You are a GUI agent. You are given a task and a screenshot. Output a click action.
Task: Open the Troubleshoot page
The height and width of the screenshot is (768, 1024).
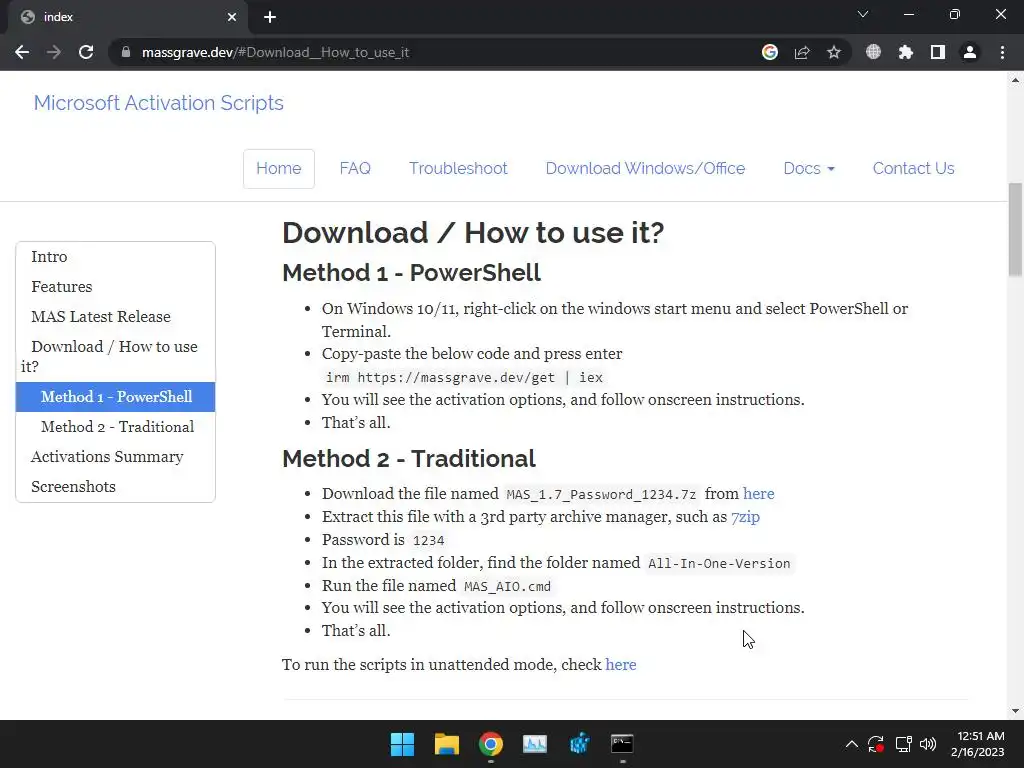tap(458, 168)
